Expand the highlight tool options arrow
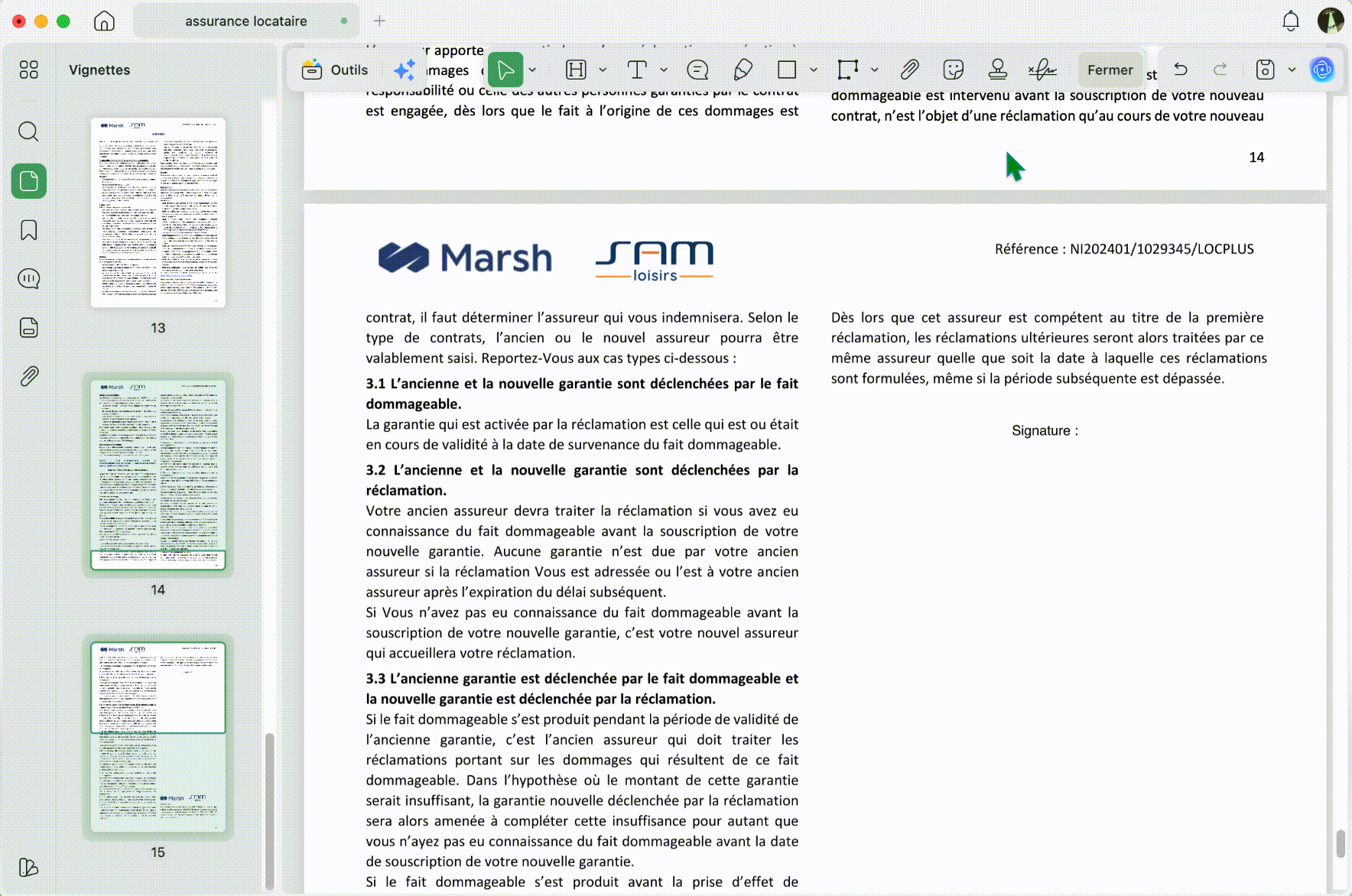 (x=603, y=70)
